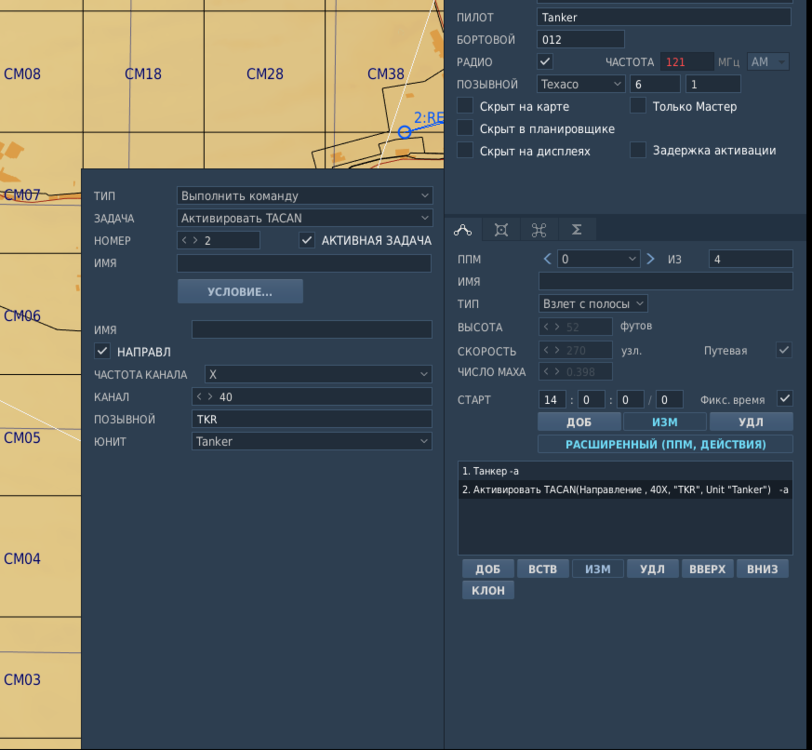Click the blue waypoint circle on map
This screenshot has width=812, height=750.
click(404, 132)
